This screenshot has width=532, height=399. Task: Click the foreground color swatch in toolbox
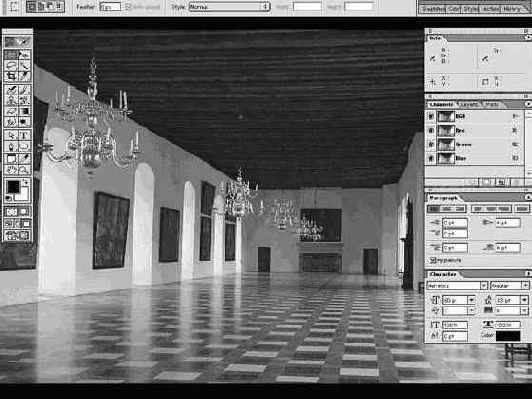point(14,187)
